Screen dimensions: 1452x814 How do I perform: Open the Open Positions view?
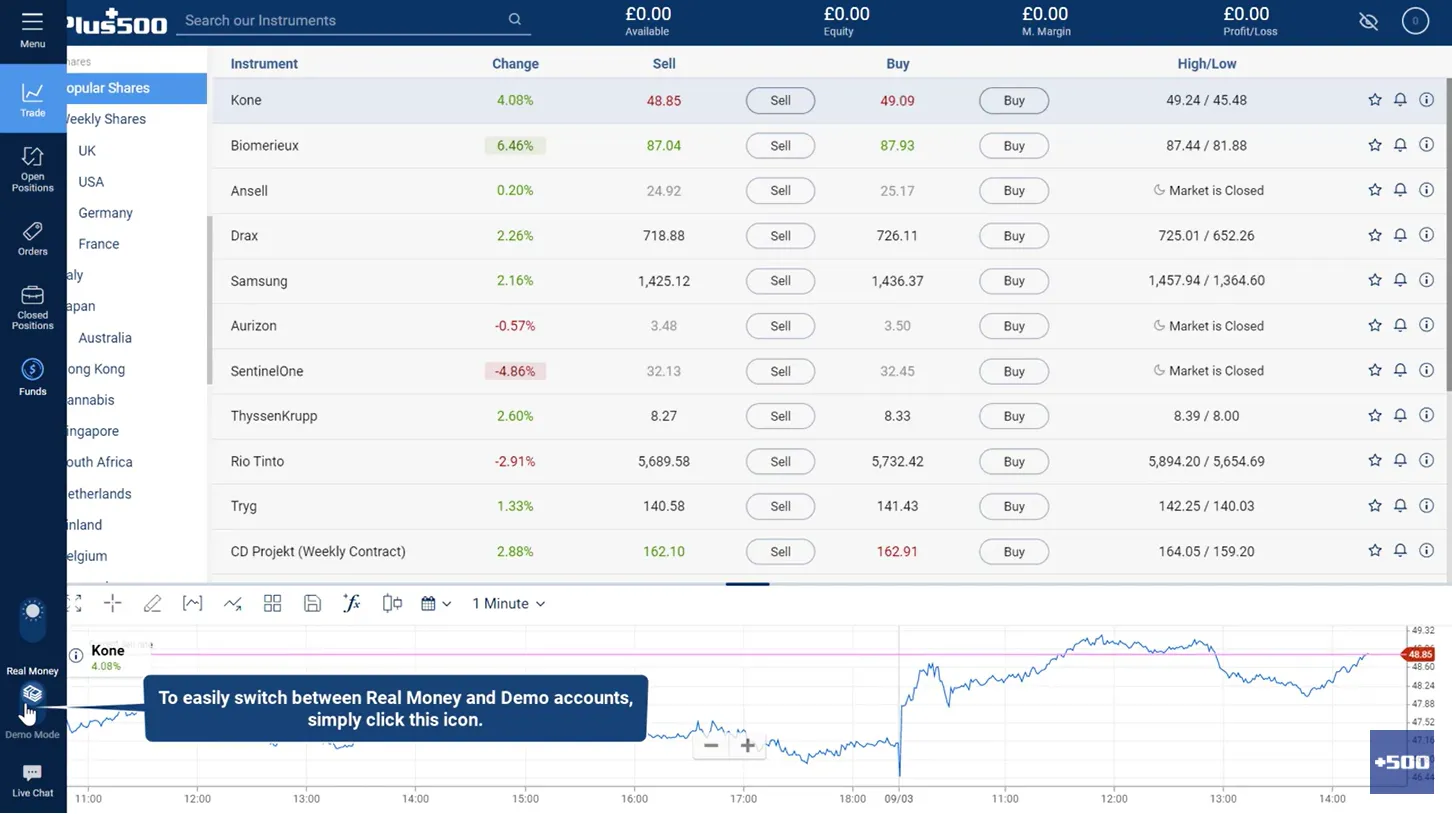[33, 168]
